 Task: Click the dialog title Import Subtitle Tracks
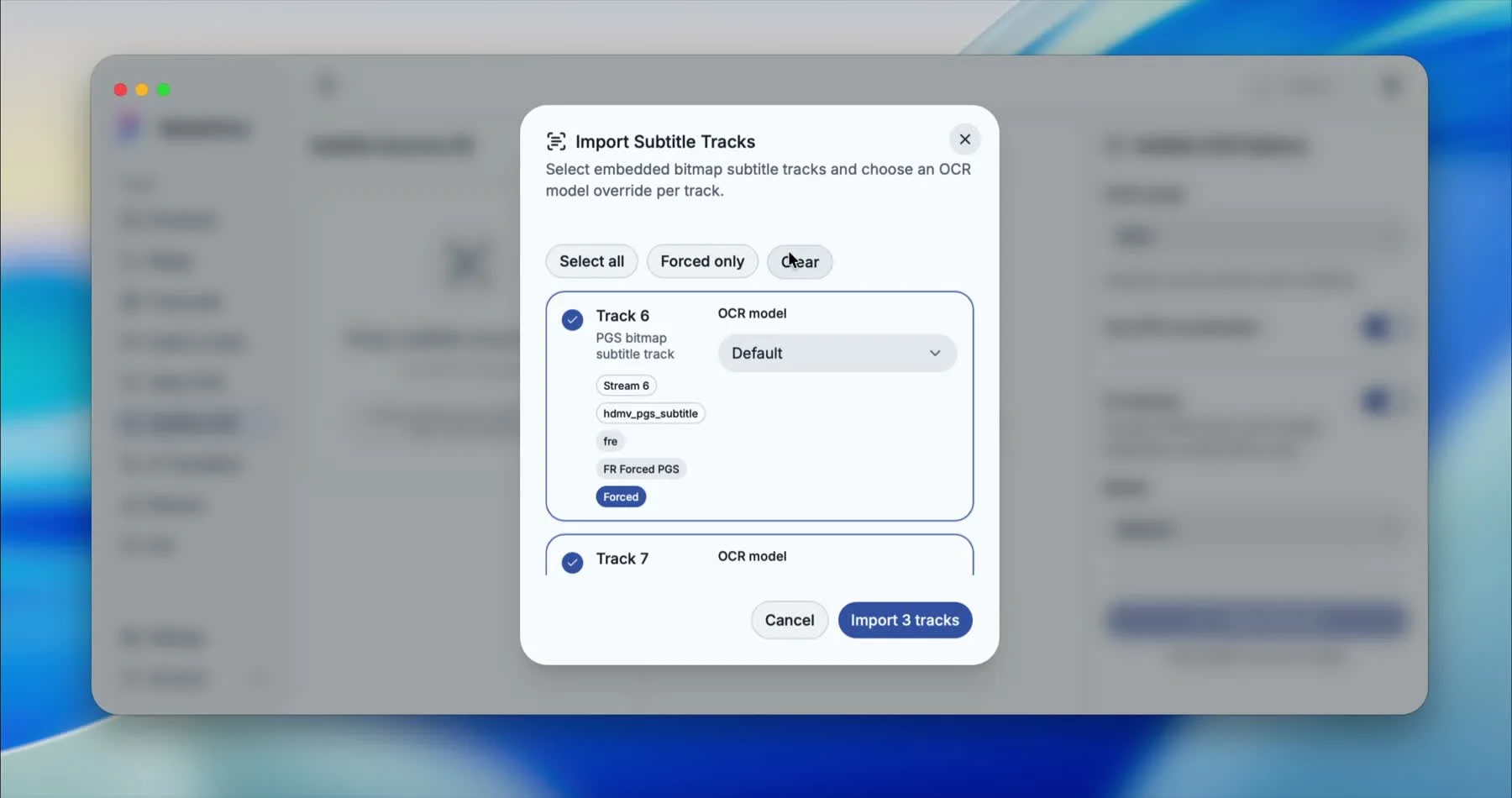click(665, 141)
